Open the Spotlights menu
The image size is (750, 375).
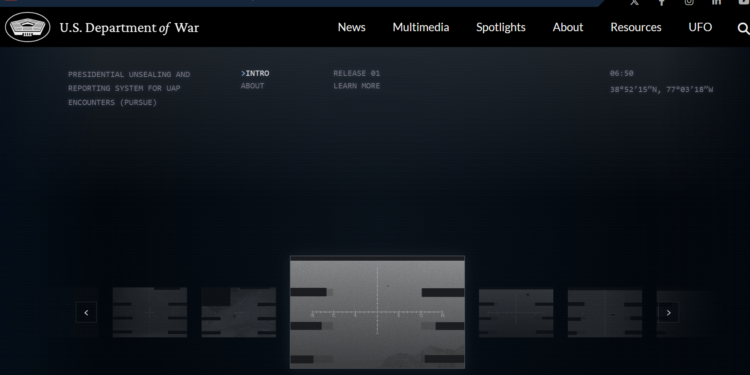pyautogui.click(x=501, y=27)
